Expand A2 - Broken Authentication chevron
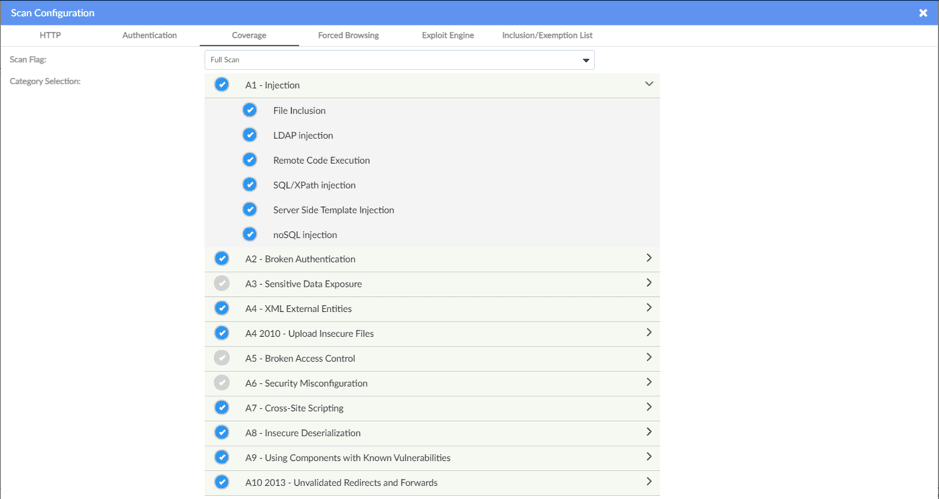The height and width of the screenshot is (499, 939). [648, 258]
